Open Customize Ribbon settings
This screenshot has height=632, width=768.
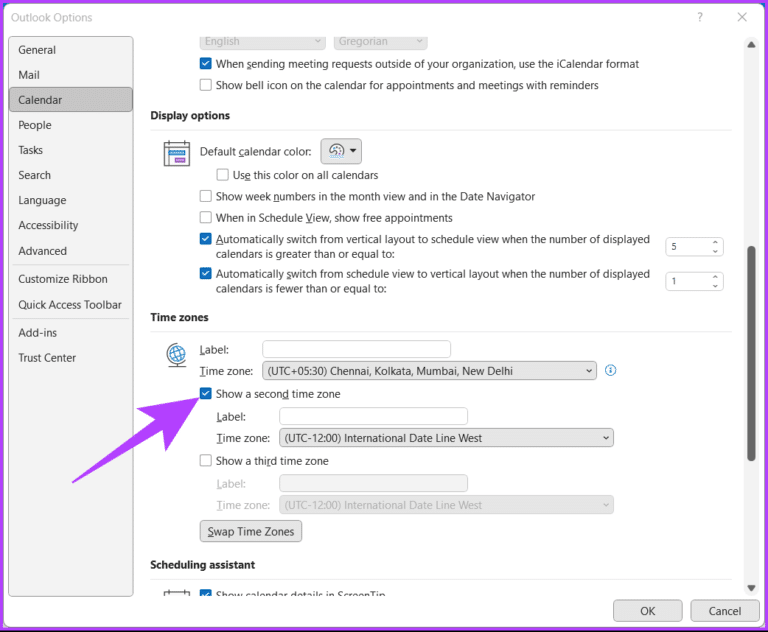click(71, 279)
